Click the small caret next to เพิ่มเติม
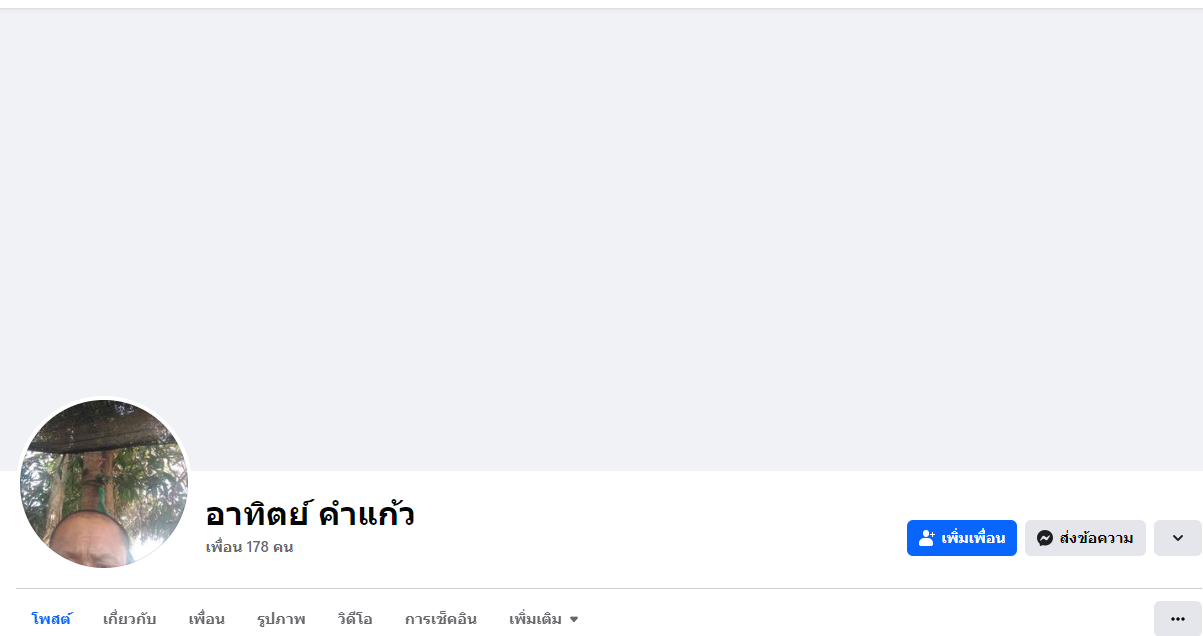Image resolution: width=1203 pixels, height=636 pixels. point(574,619)
